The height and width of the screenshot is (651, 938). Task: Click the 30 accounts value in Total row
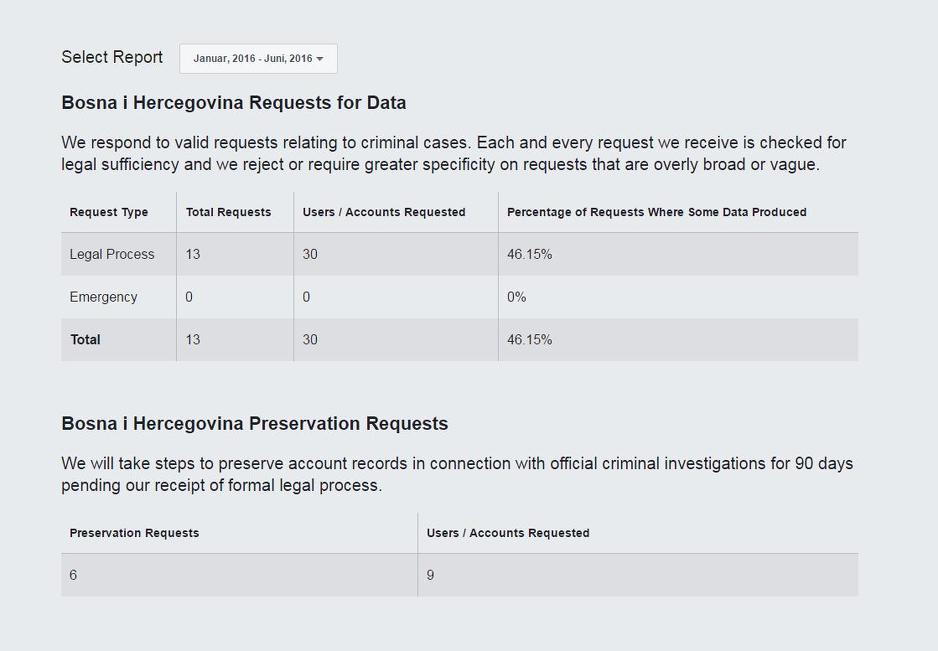310,340
